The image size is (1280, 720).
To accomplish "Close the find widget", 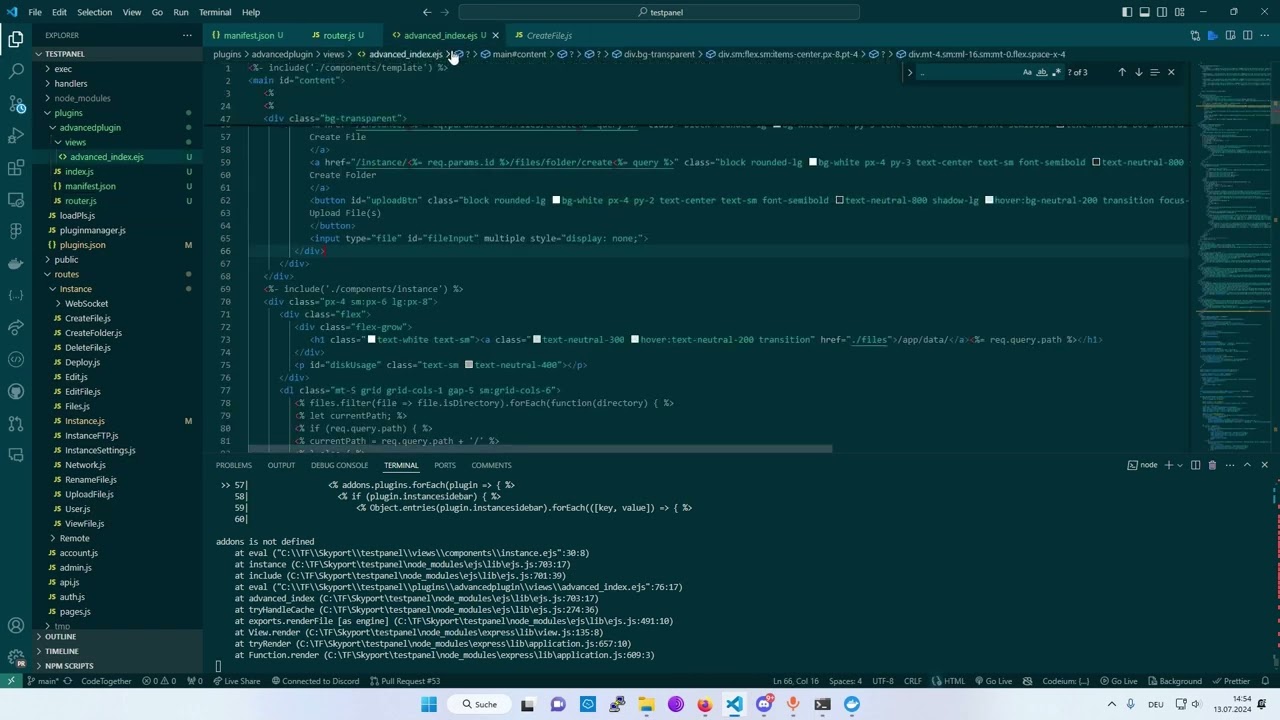I will tap(1171, 72).
